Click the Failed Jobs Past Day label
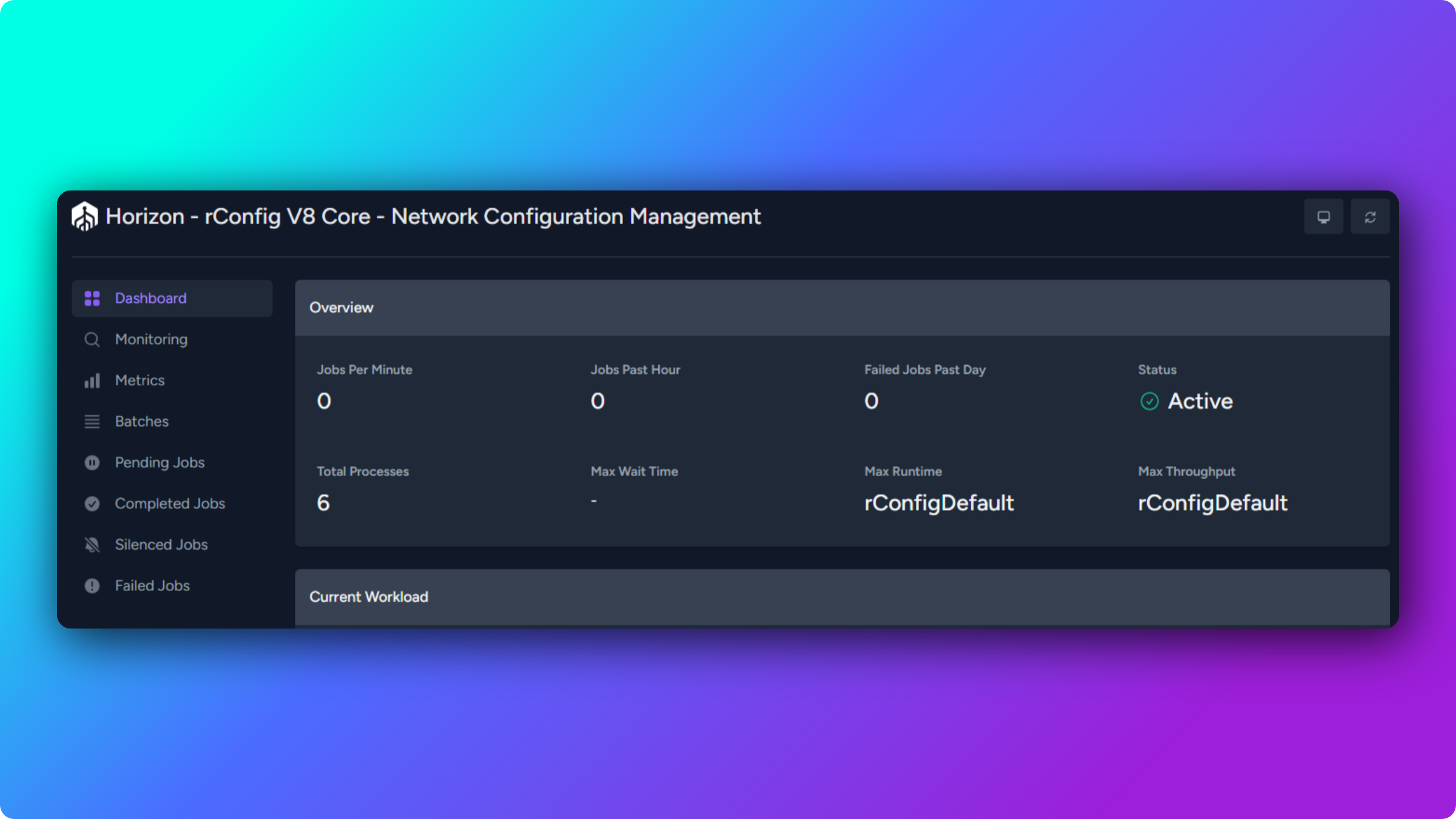 click(925, 369)
